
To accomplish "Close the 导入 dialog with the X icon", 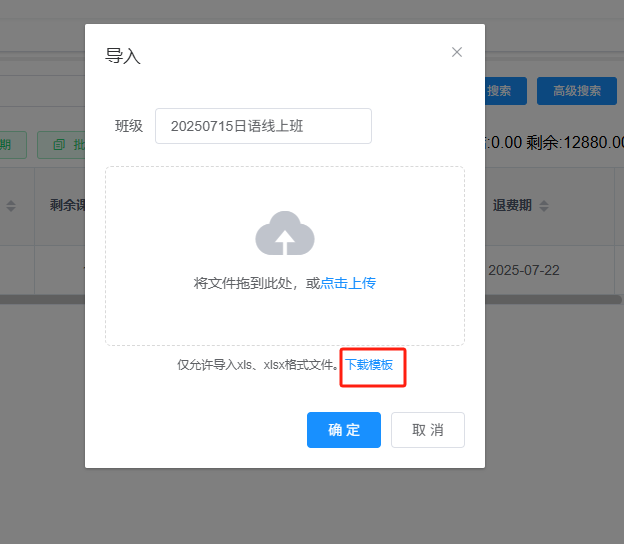I will 457,52.
